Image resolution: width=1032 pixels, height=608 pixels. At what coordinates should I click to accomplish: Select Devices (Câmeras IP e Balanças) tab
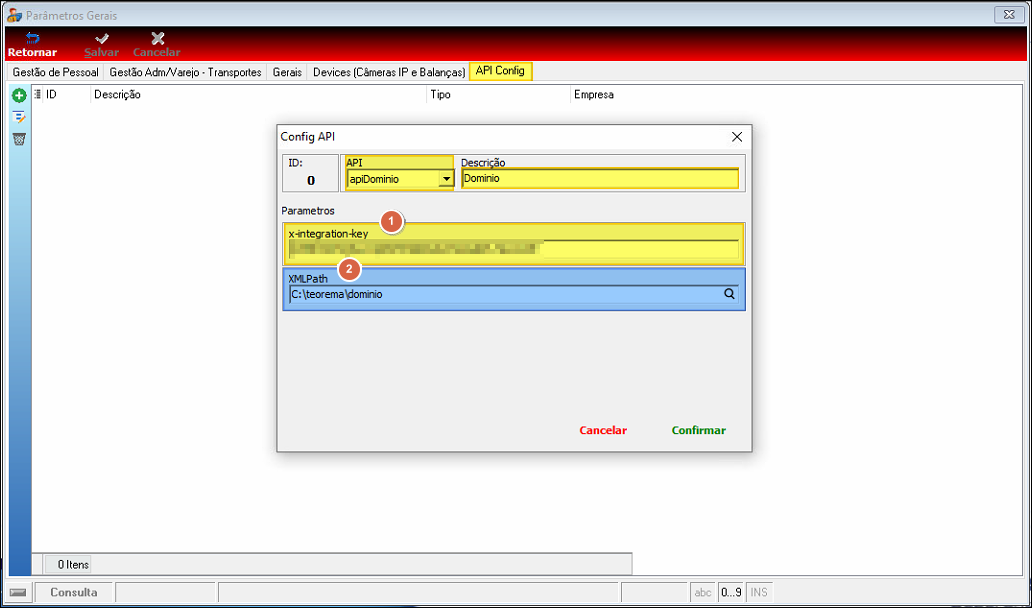(x=388, y=72)
